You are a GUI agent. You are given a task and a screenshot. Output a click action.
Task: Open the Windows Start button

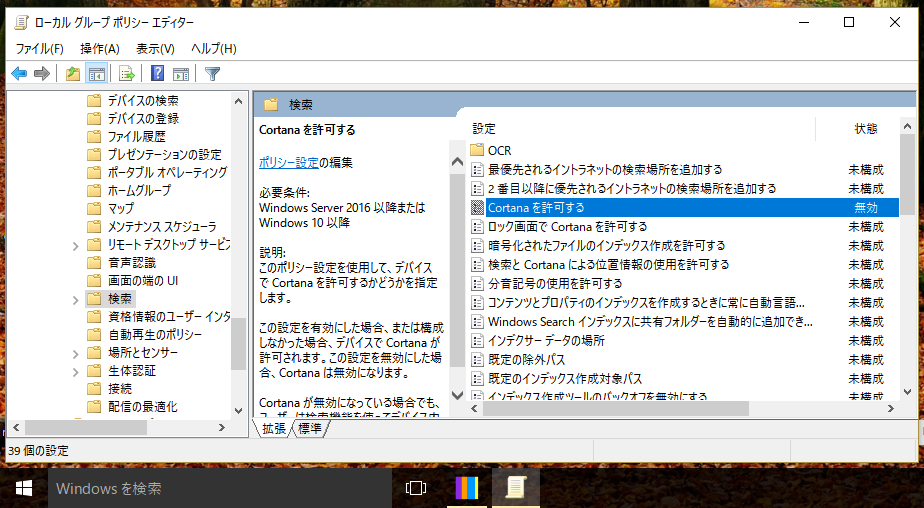[x=24, y=488]
